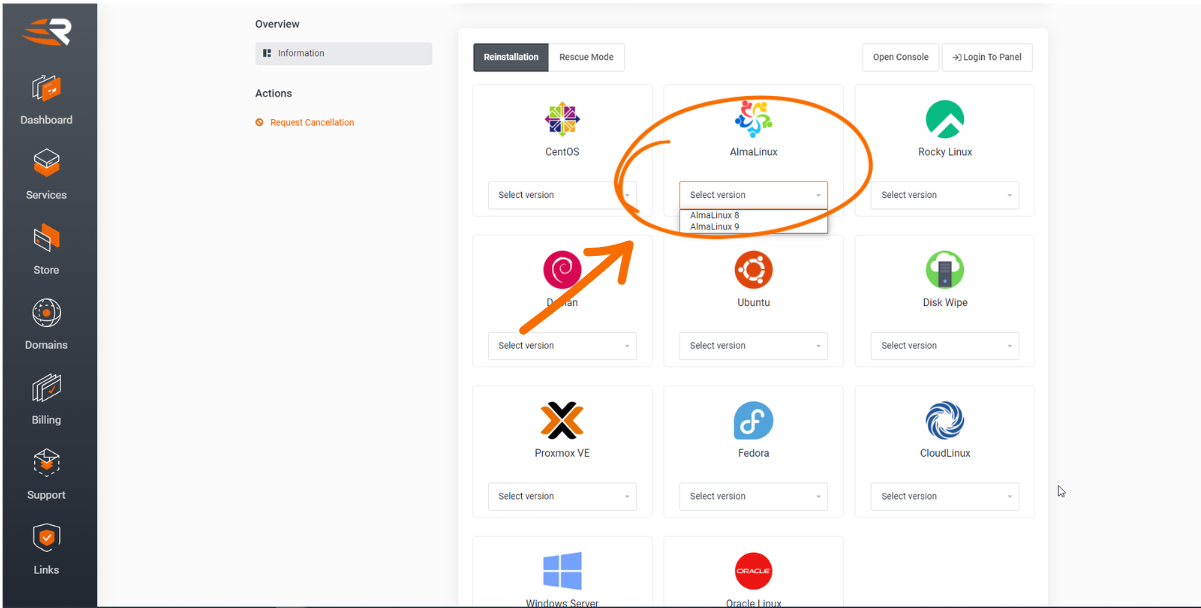Click the Fedora name text

(753, 453)
